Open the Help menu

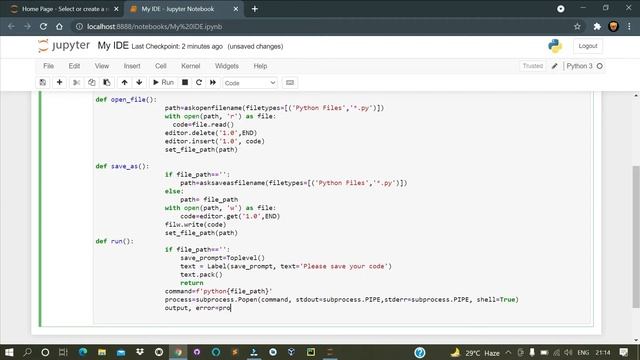click(x=260, y=66)
